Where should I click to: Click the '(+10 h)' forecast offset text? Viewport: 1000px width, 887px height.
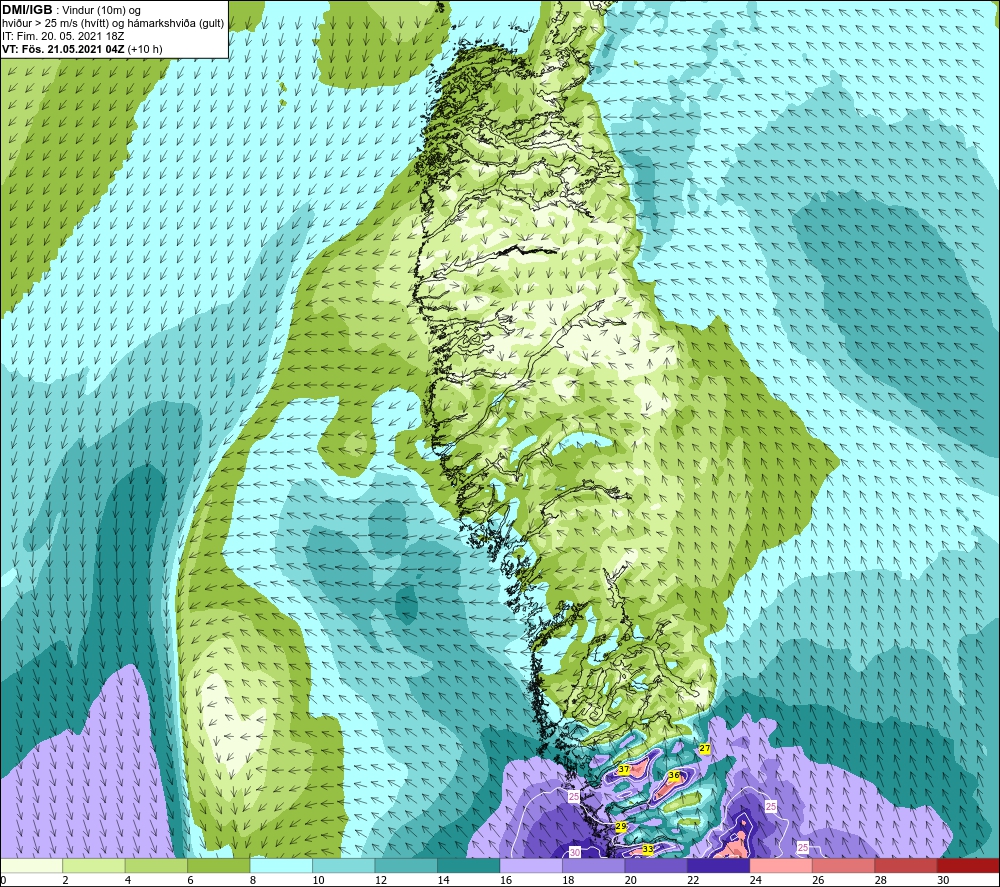coord(145,49)
